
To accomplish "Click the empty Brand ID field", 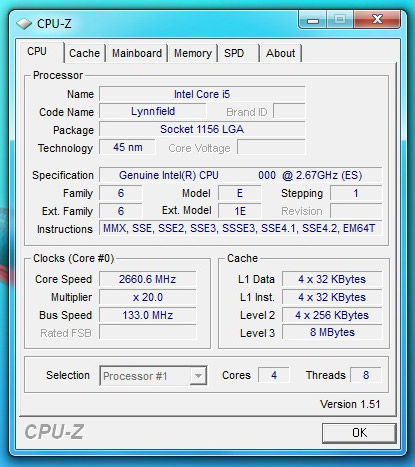I will [289, 111].
